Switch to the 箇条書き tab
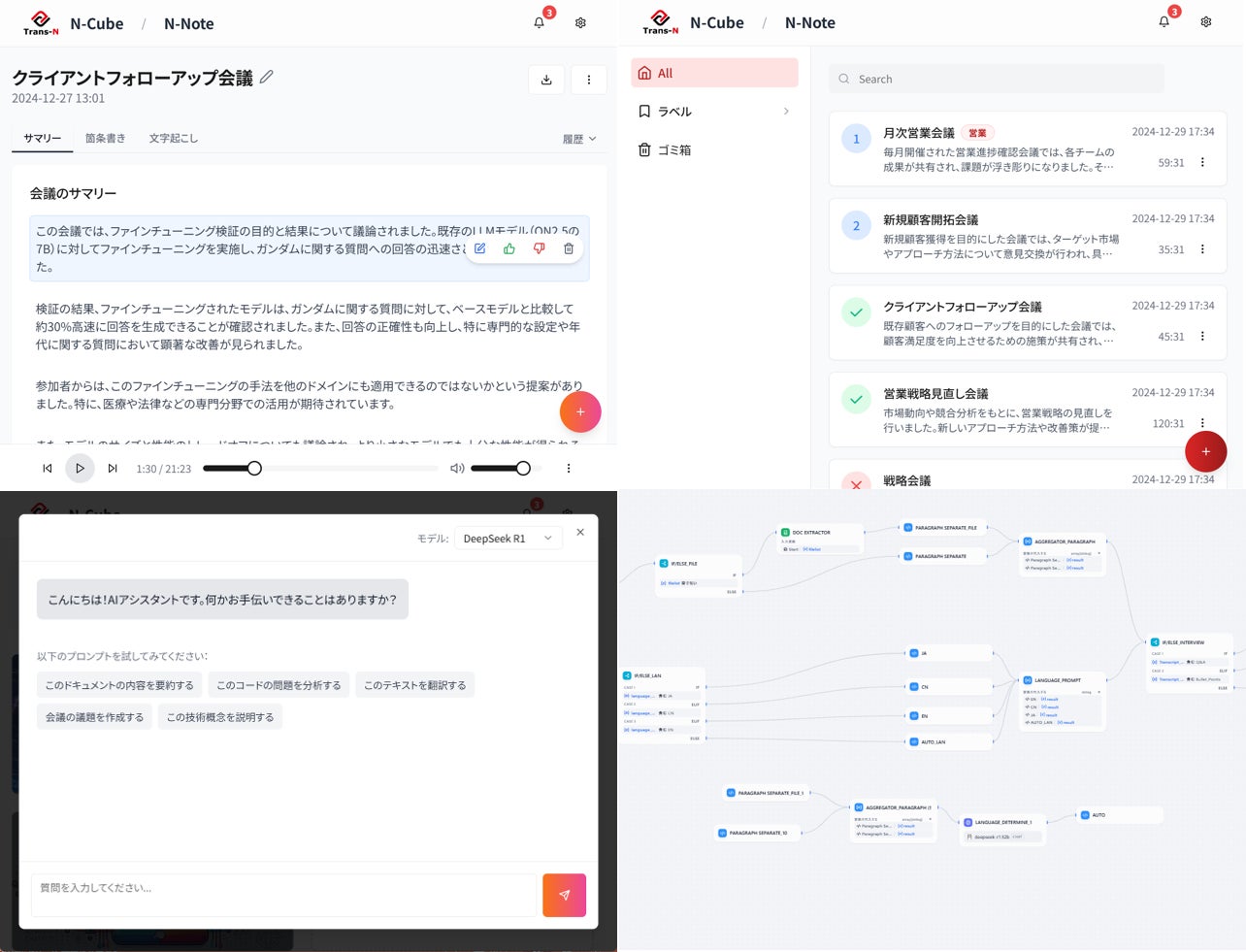 coord(105,138)
